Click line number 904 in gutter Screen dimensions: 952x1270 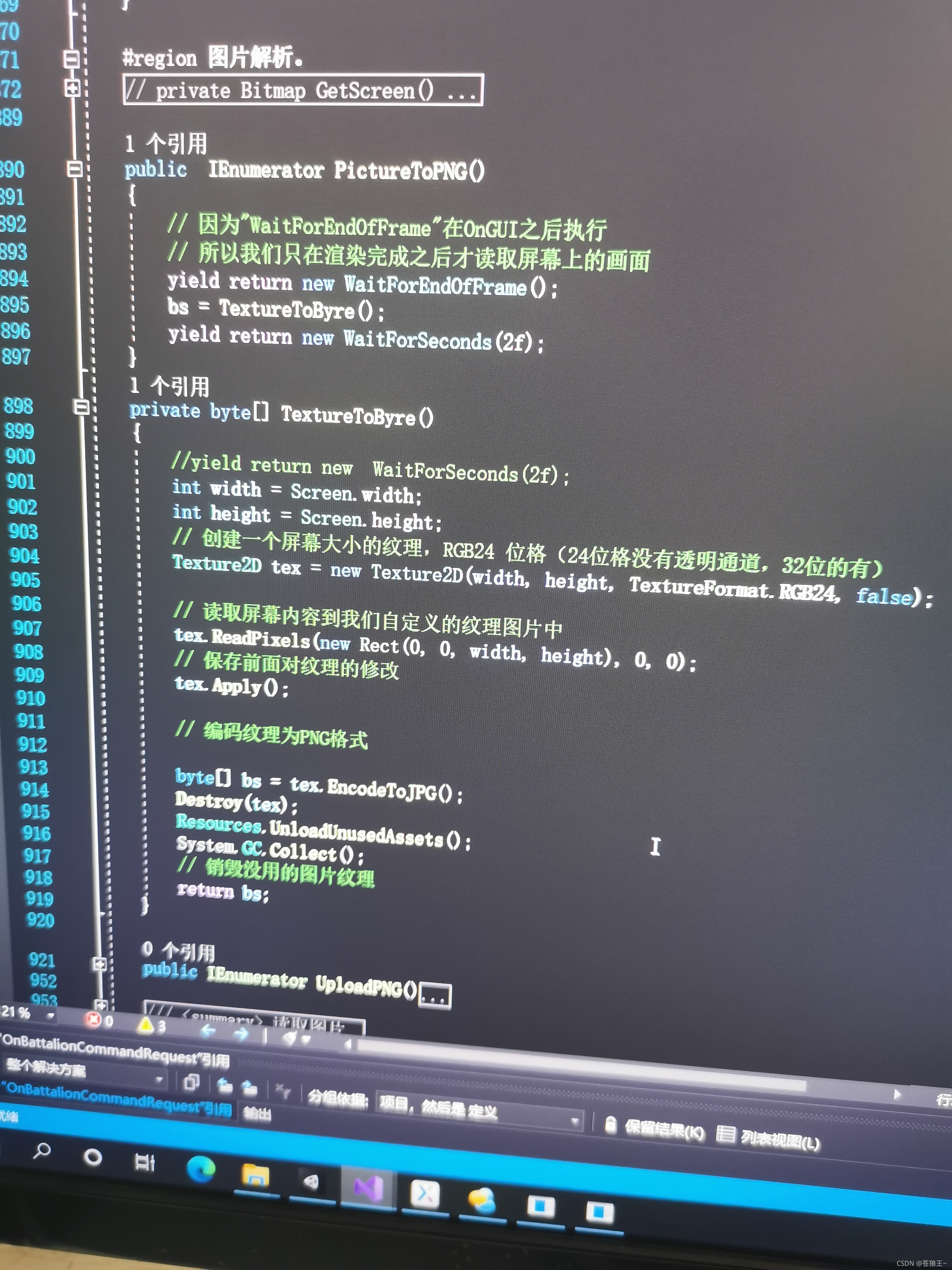(25, 556)
